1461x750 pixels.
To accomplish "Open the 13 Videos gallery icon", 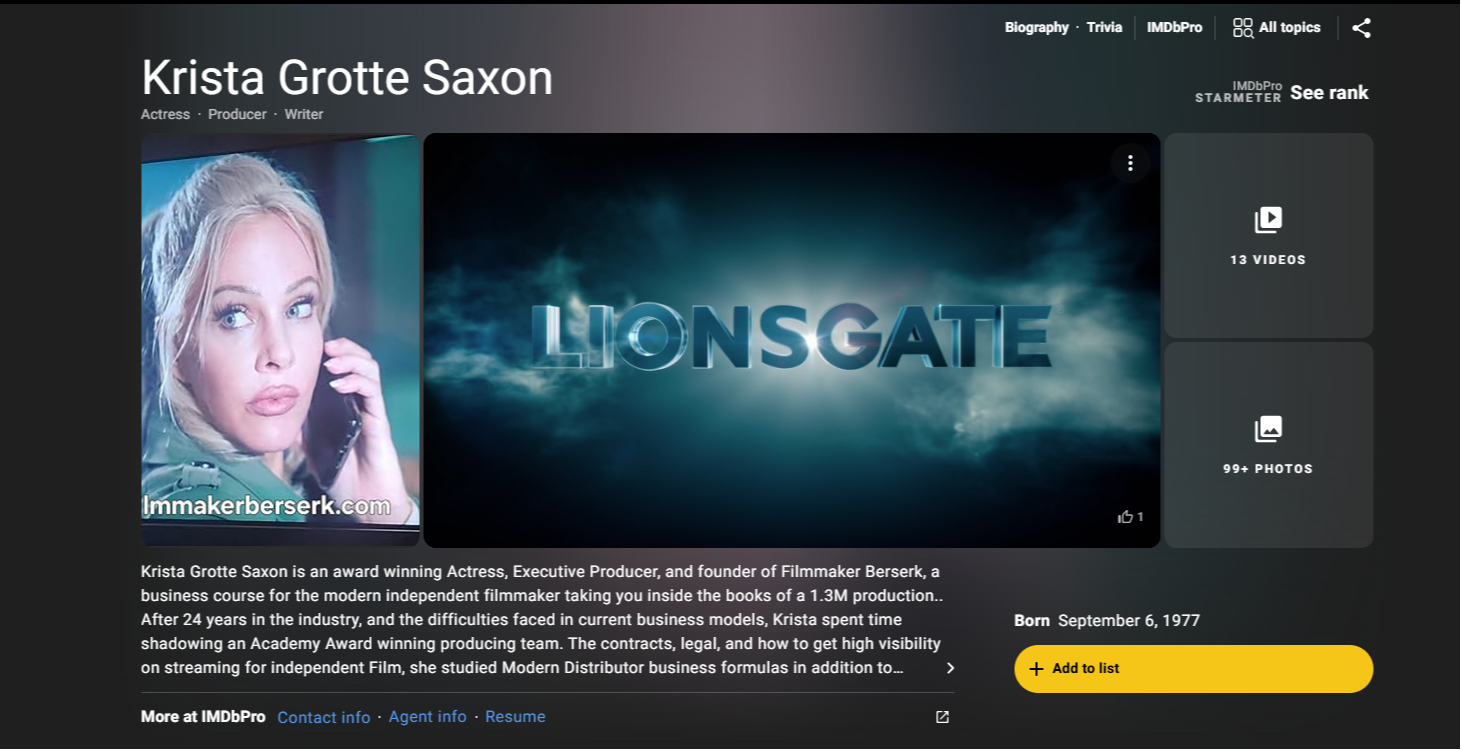I will 1268,220.
